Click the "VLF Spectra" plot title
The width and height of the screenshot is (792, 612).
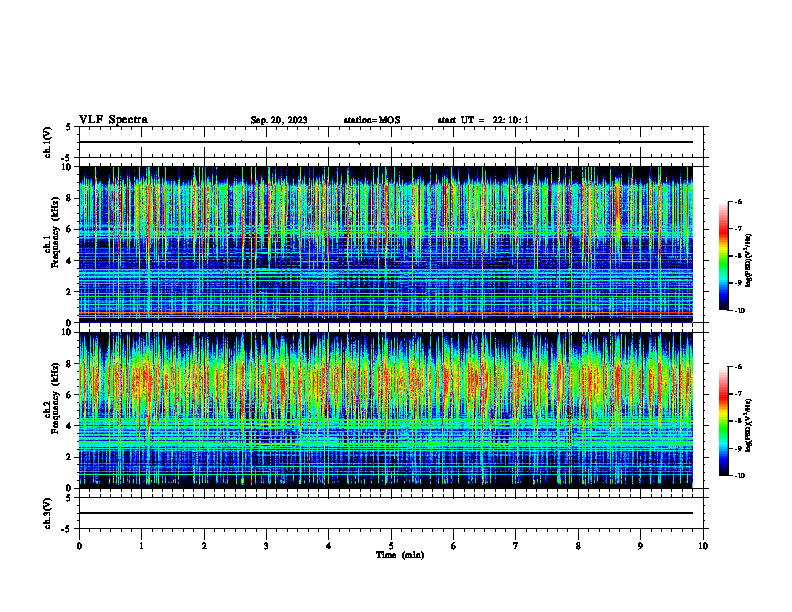[113, 120]
